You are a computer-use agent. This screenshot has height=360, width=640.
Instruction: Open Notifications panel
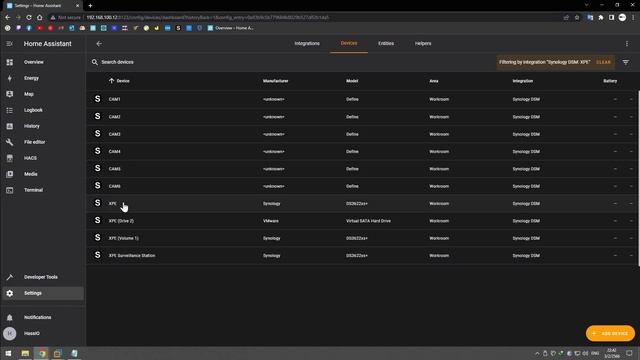(x=43, y=317)
